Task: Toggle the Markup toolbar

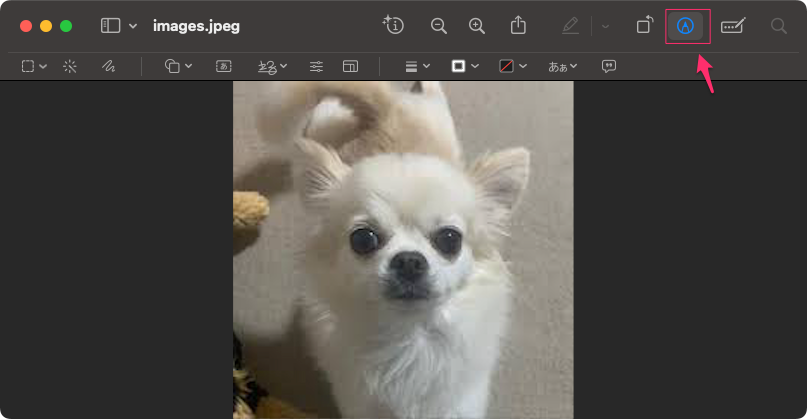Action: (x=686, y=26)
